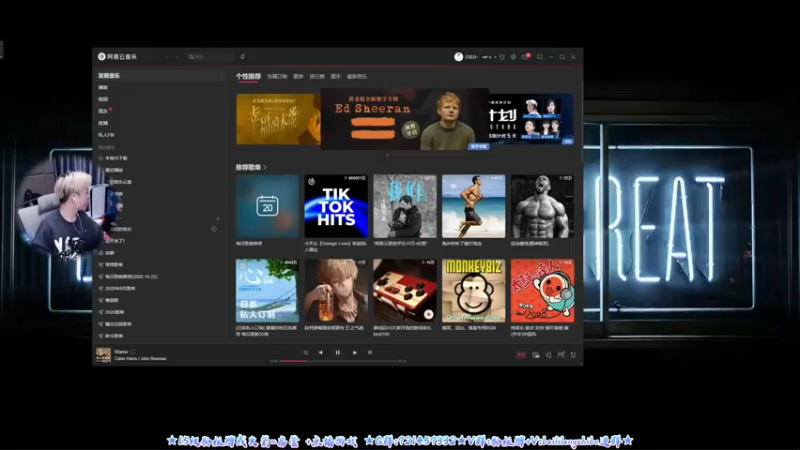Open listen-to-identify microphone icon beside search
Screen dimensions: 800x450
[242, 57]
